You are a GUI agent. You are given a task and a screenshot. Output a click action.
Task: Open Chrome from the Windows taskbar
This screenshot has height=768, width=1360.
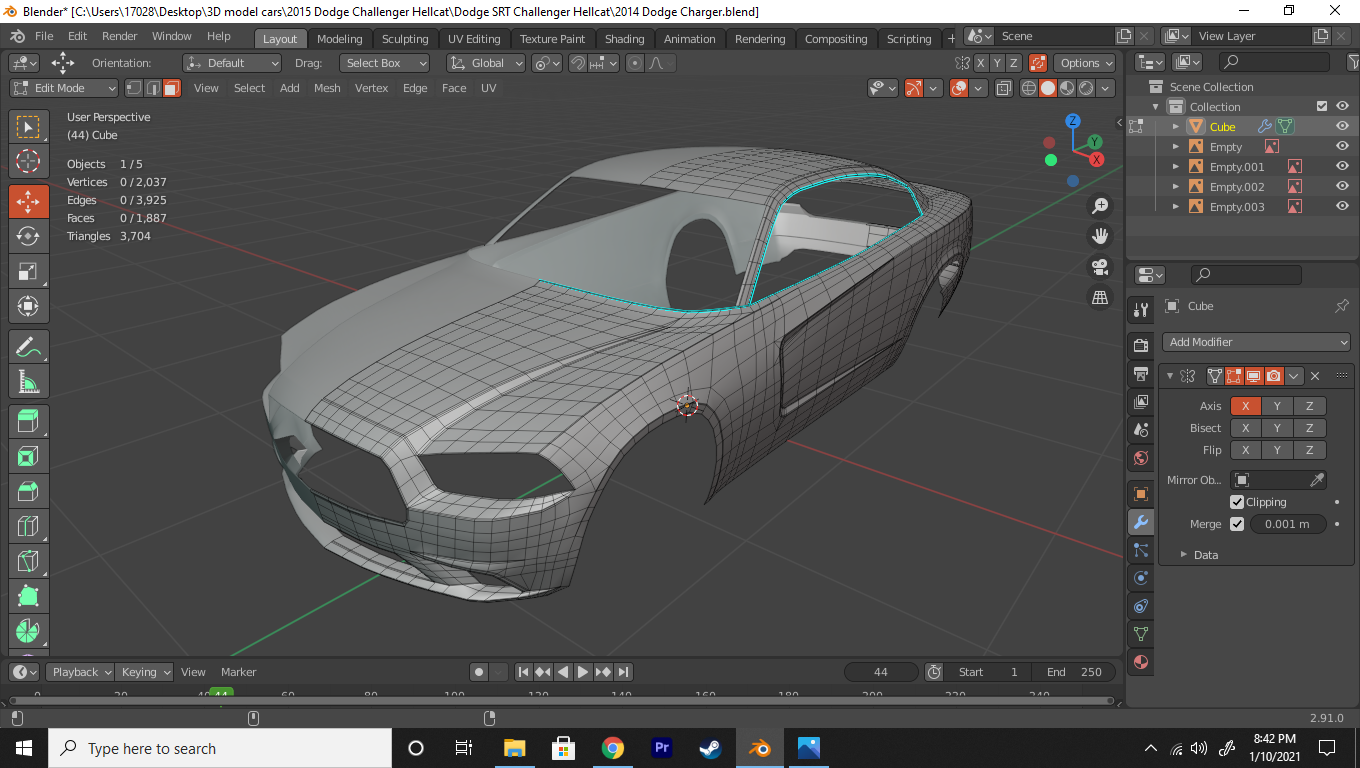pyautogui.click(x=612, y=748)
